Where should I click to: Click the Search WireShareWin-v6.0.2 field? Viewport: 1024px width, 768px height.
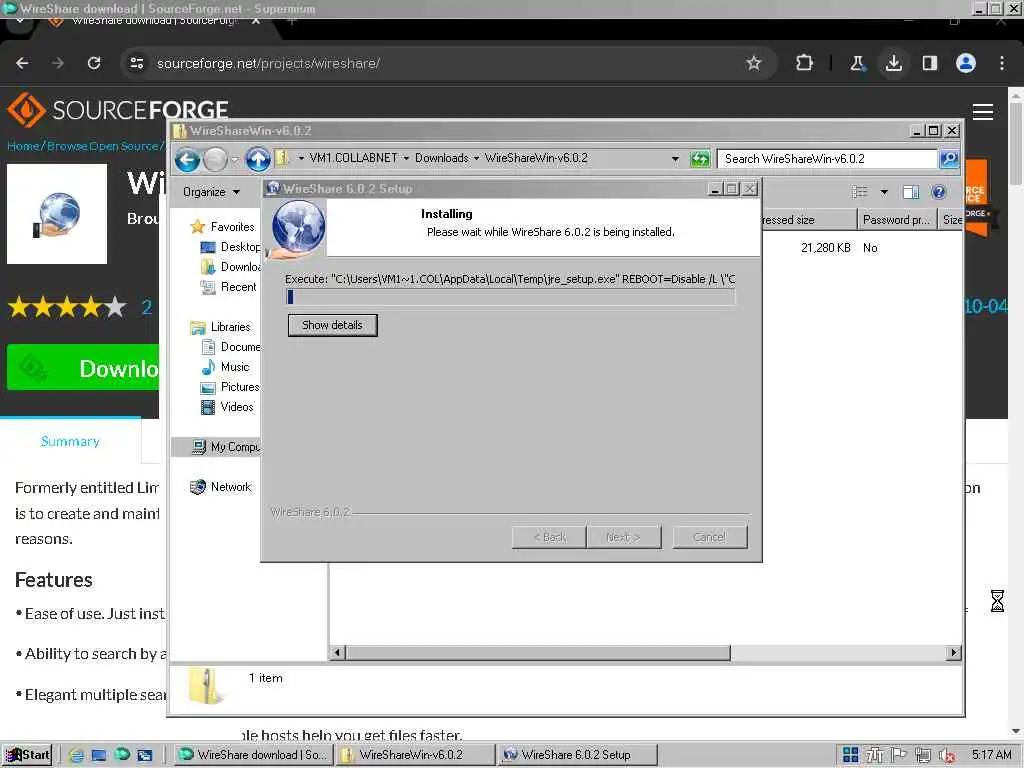tap(827, 159)
